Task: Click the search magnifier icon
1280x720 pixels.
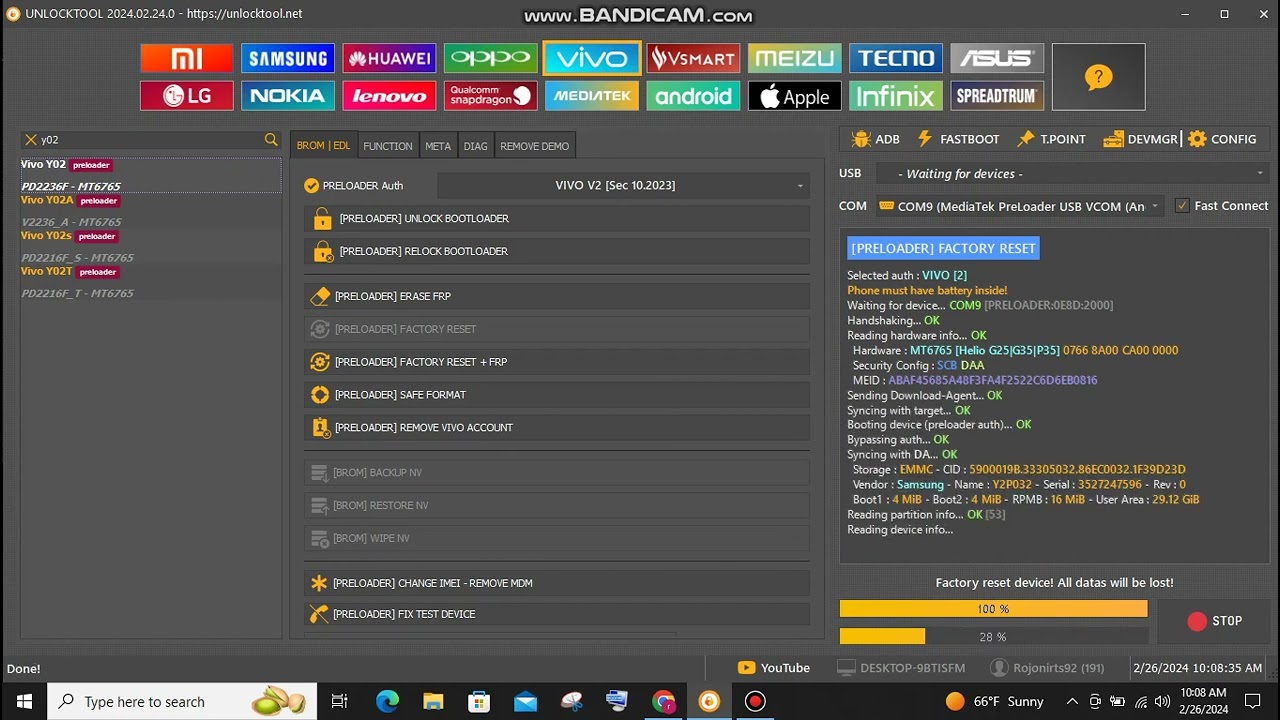Action: click(271, 140)
